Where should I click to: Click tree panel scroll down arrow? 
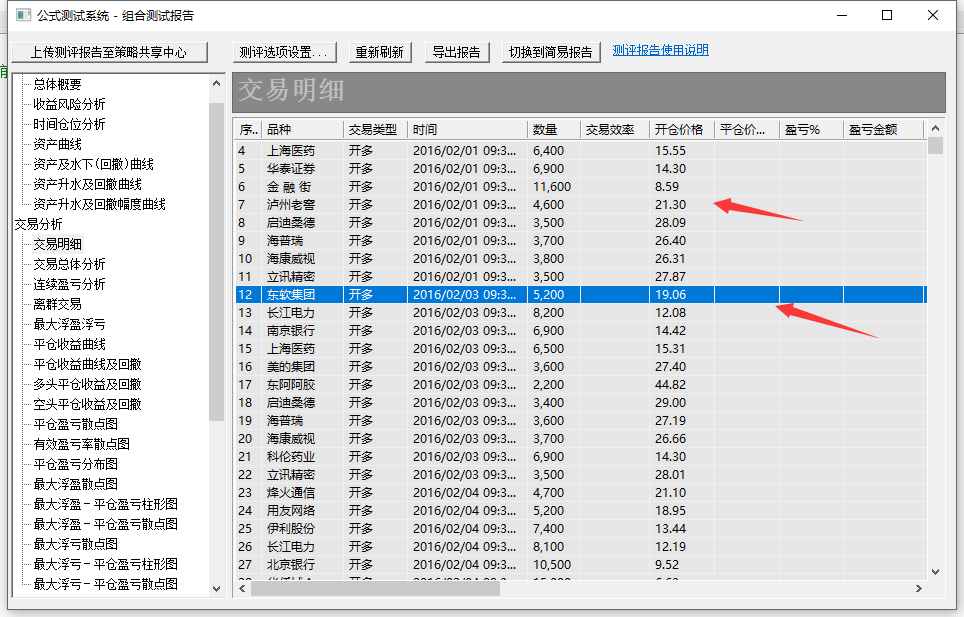click(x=216, y=588)
